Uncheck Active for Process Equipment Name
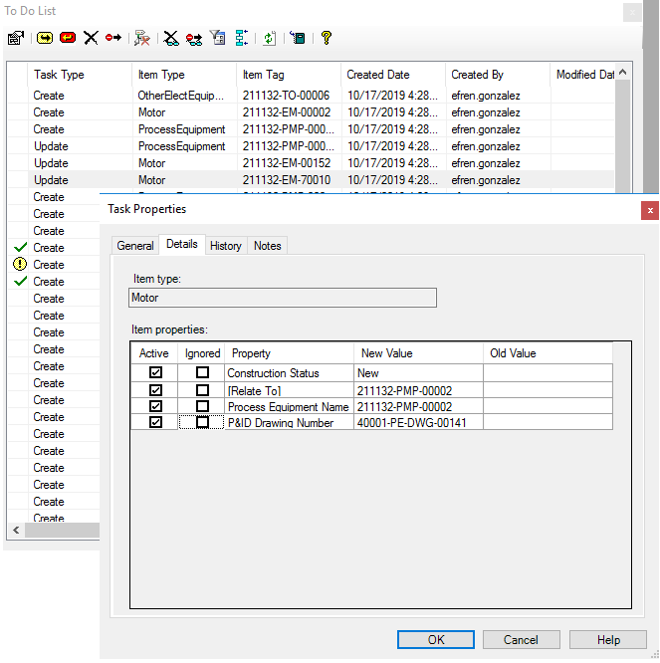Viewport: 660px width, 663px height. tap(155, 407)
